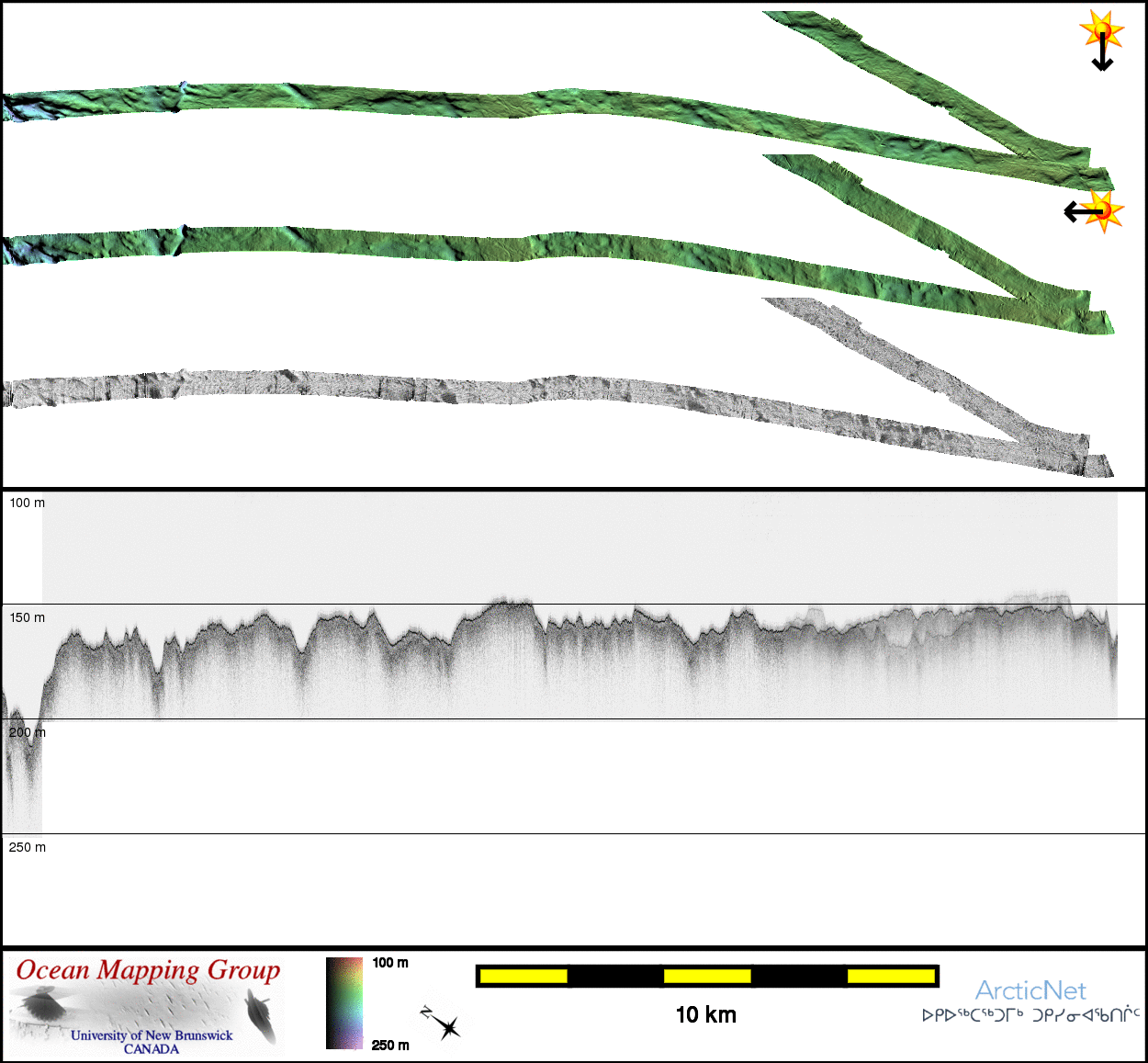
Task: Click the middle yellow segment of scale bar
Action: (x=707, y=976)
